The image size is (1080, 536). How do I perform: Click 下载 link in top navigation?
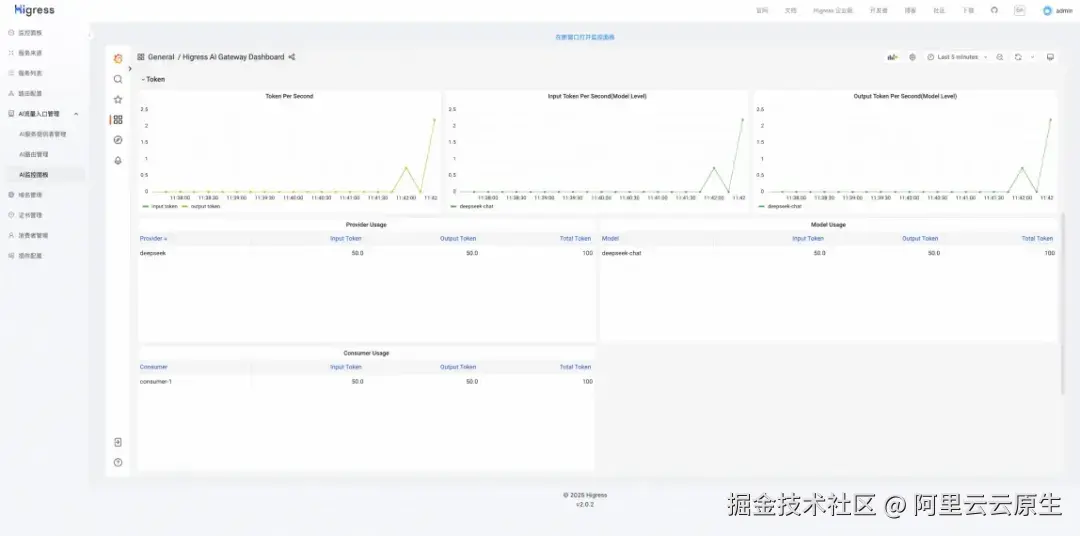point(968,11)
